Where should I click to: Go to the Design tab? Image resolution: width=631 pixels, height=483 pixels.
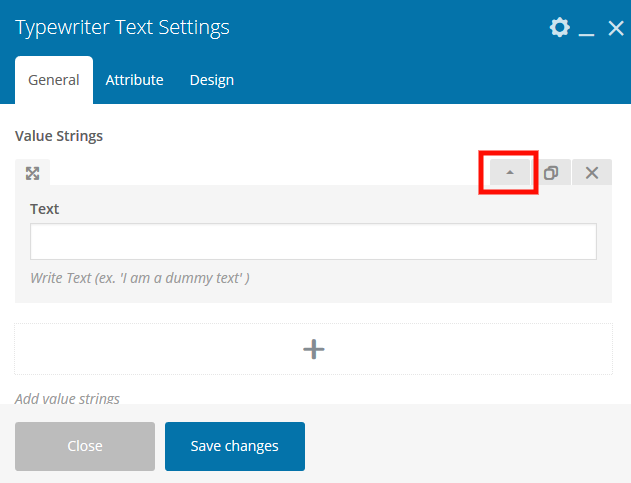211,80
